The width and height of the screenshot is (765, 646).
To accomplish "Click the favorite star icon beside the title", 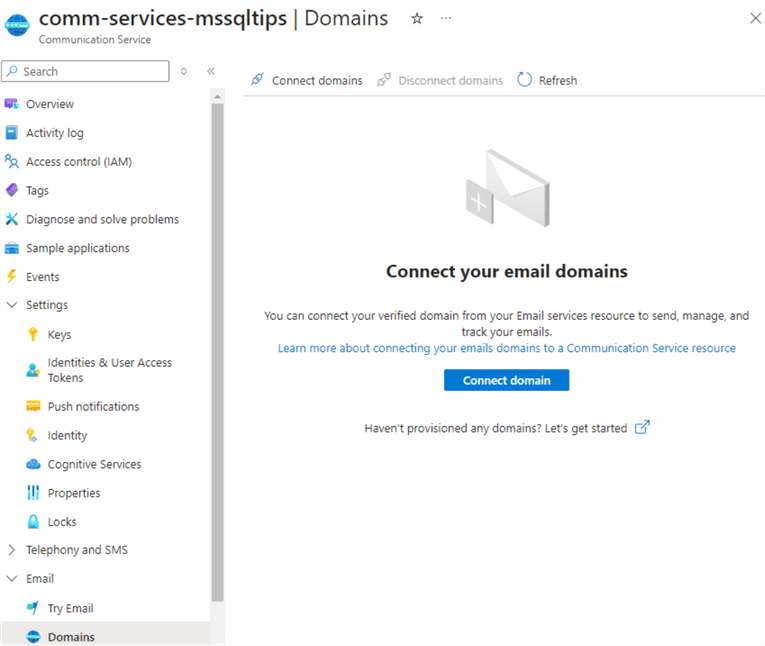I will coord(417,19).
